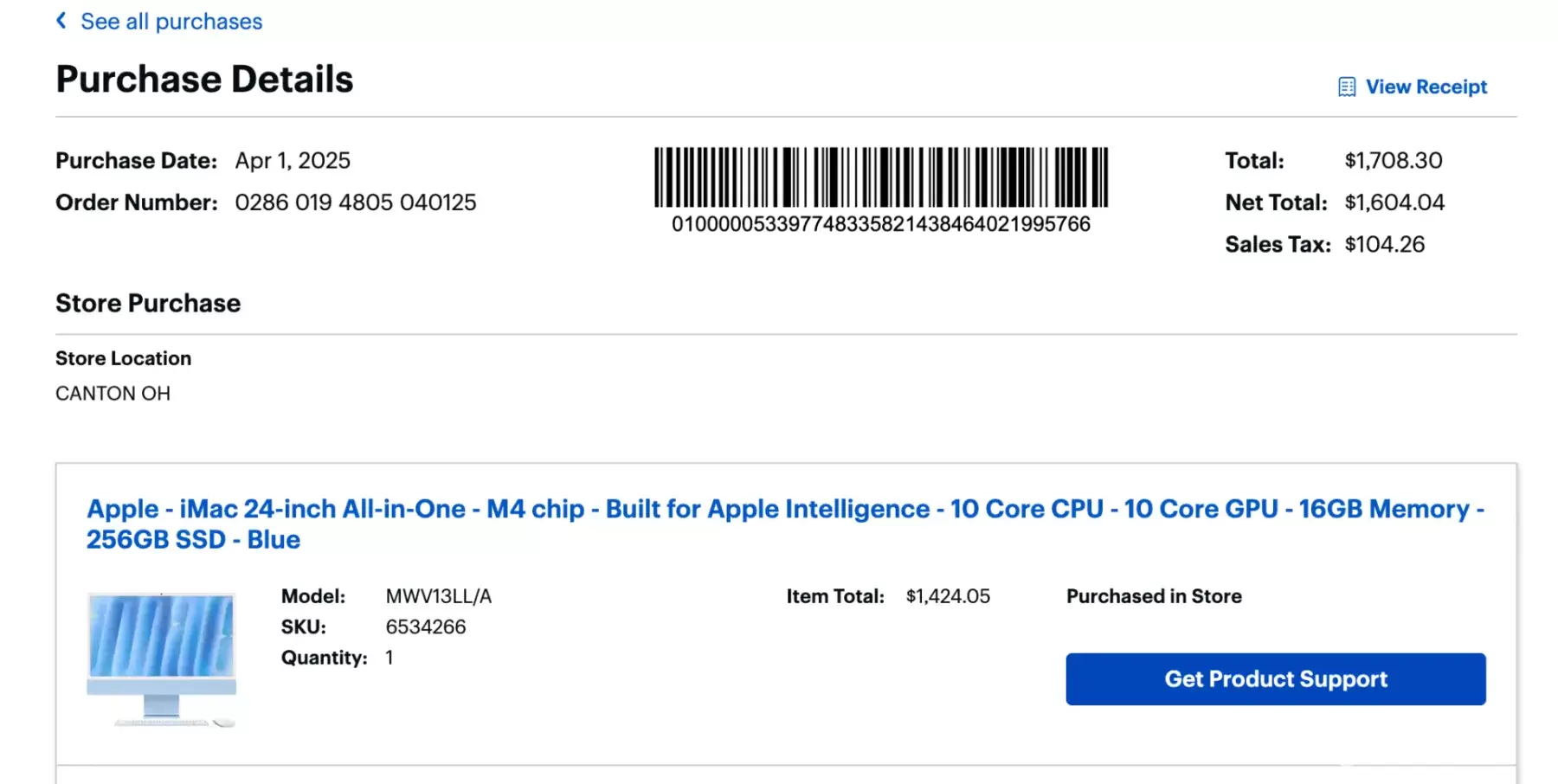Click the receipt icon next to View Receipt
The width and height of the screenshot is (1558, 784).
pos(1347,87)
